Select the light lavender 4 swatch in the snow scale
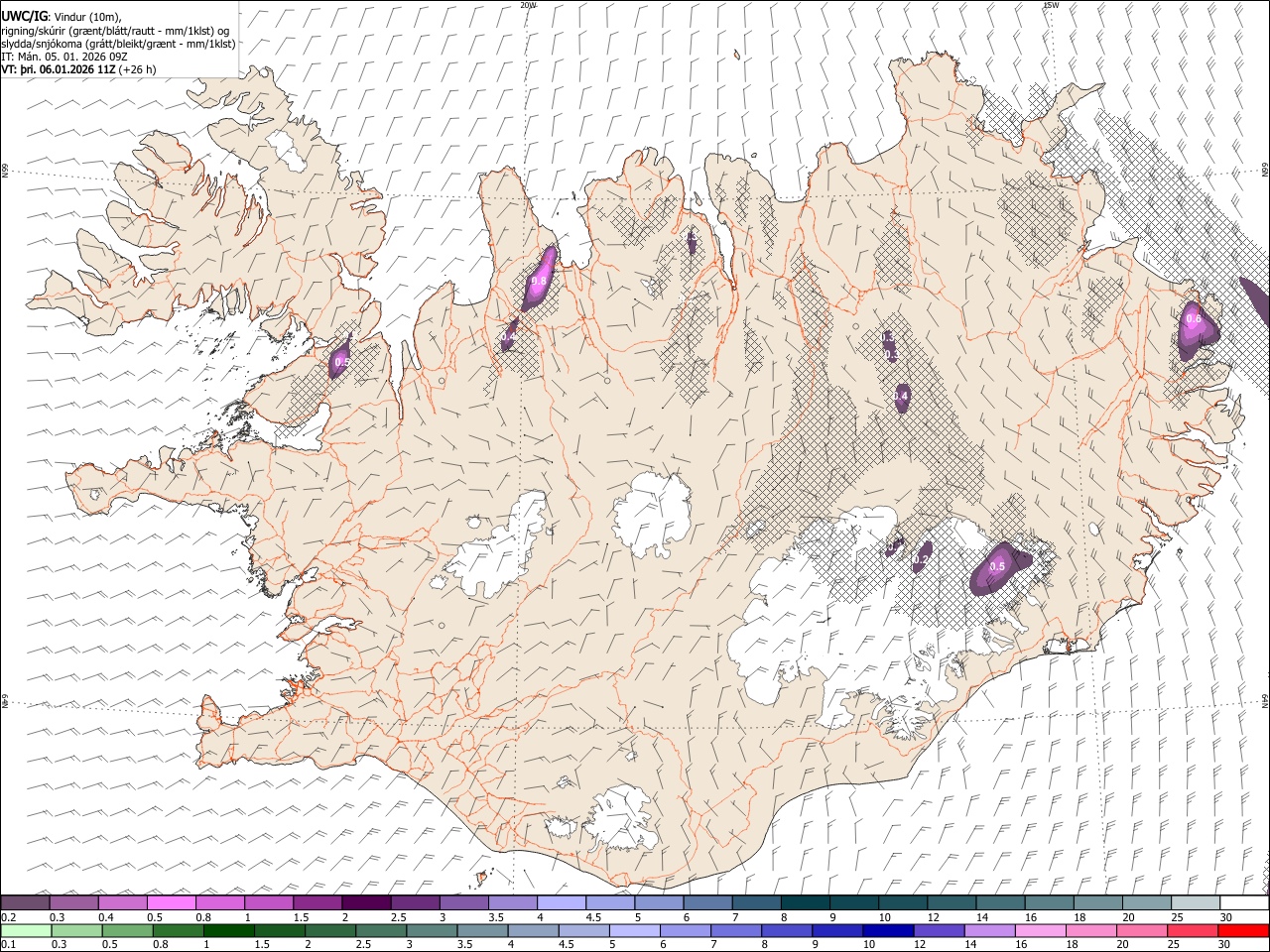This screenshot has width=1270, height=952. [561, 902]
